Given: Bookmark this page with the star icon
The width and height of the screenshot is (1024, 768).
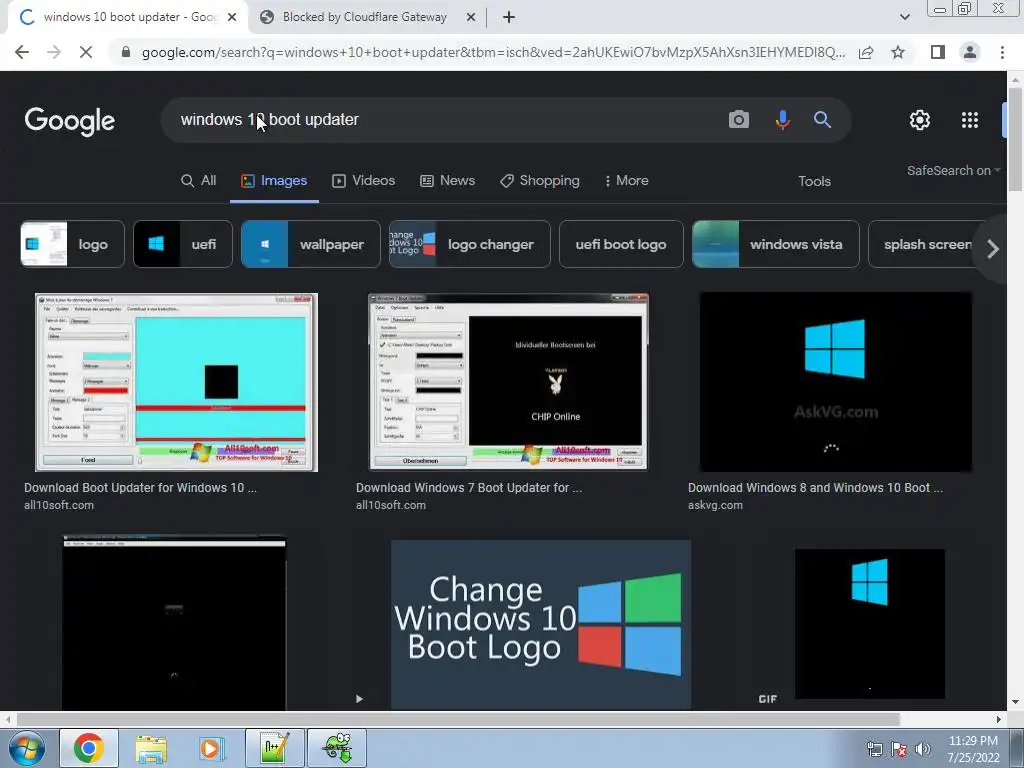Looking at the screenshot, I should (898, 52).
